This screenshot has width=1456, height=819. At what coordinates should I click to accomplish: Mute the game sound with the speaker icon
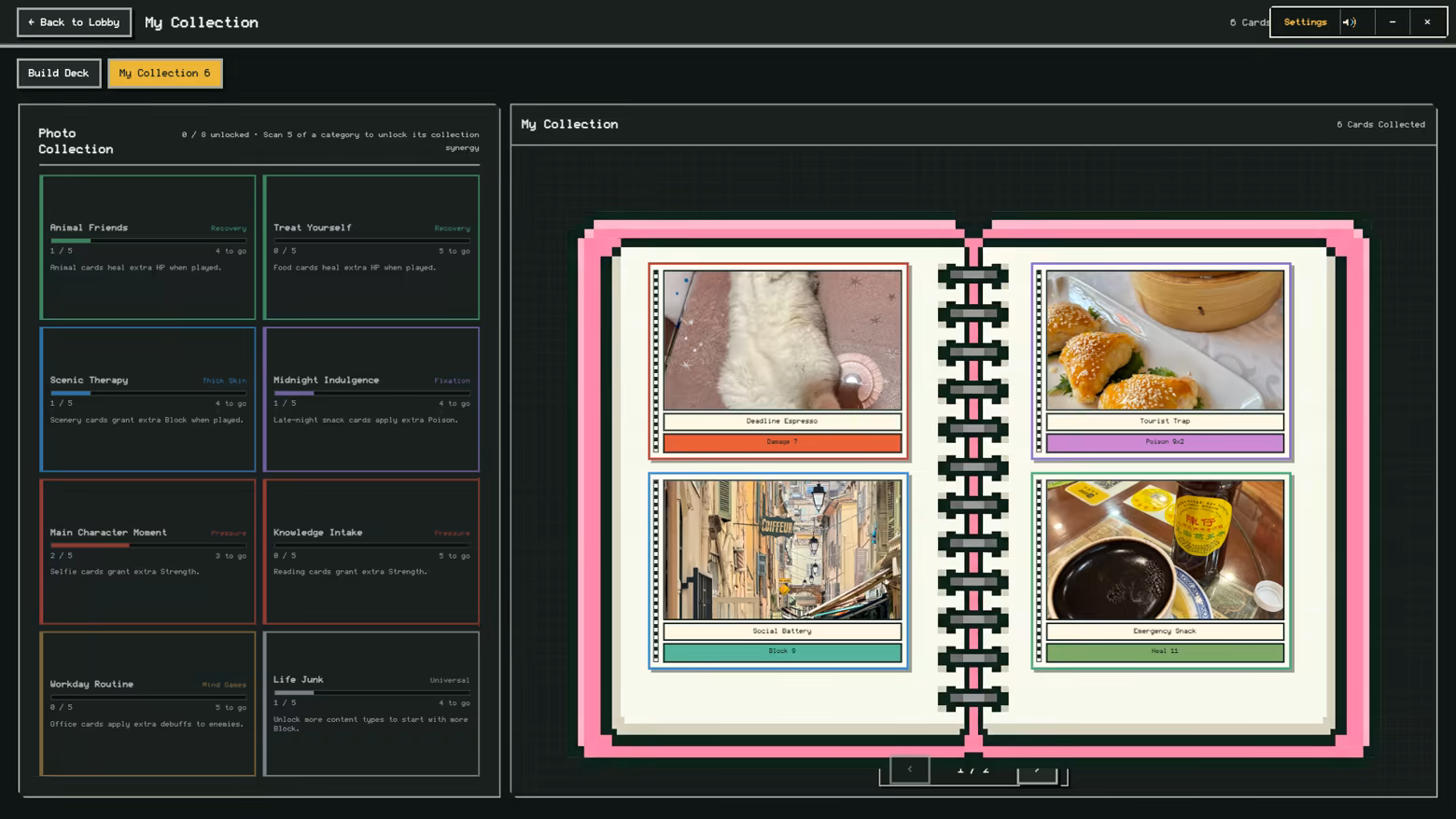(1350, 22)
